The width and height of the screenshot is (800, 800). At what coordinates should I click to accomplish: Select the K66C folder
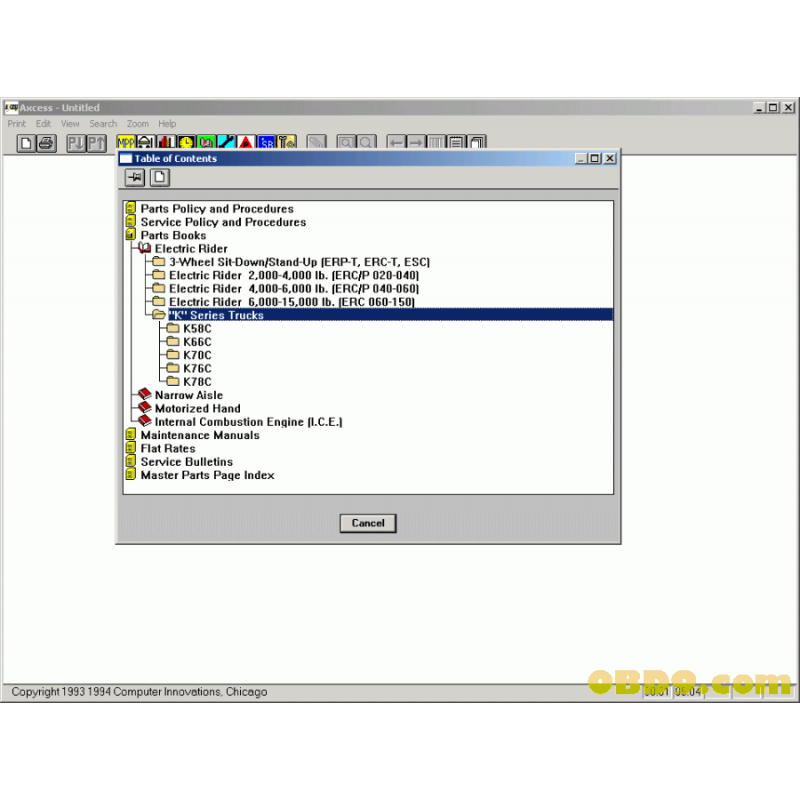(197, 342)
